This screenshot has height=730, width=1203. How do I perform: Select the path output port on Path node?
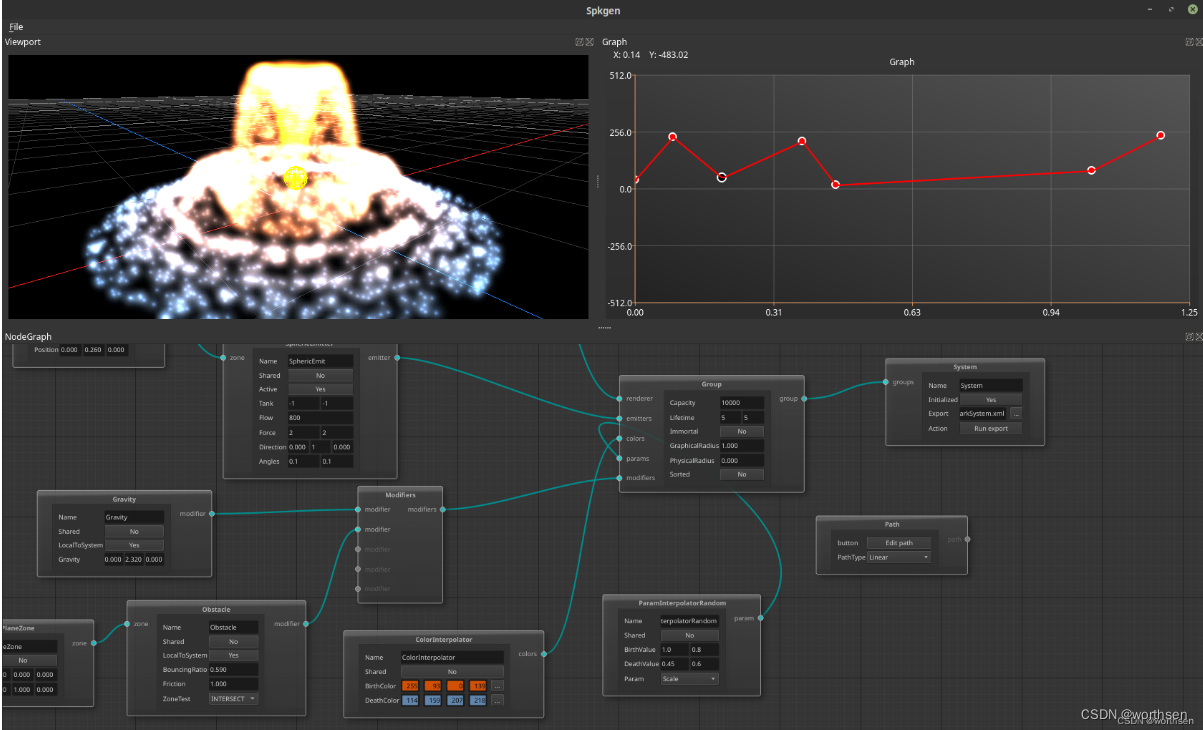(967, 539)
